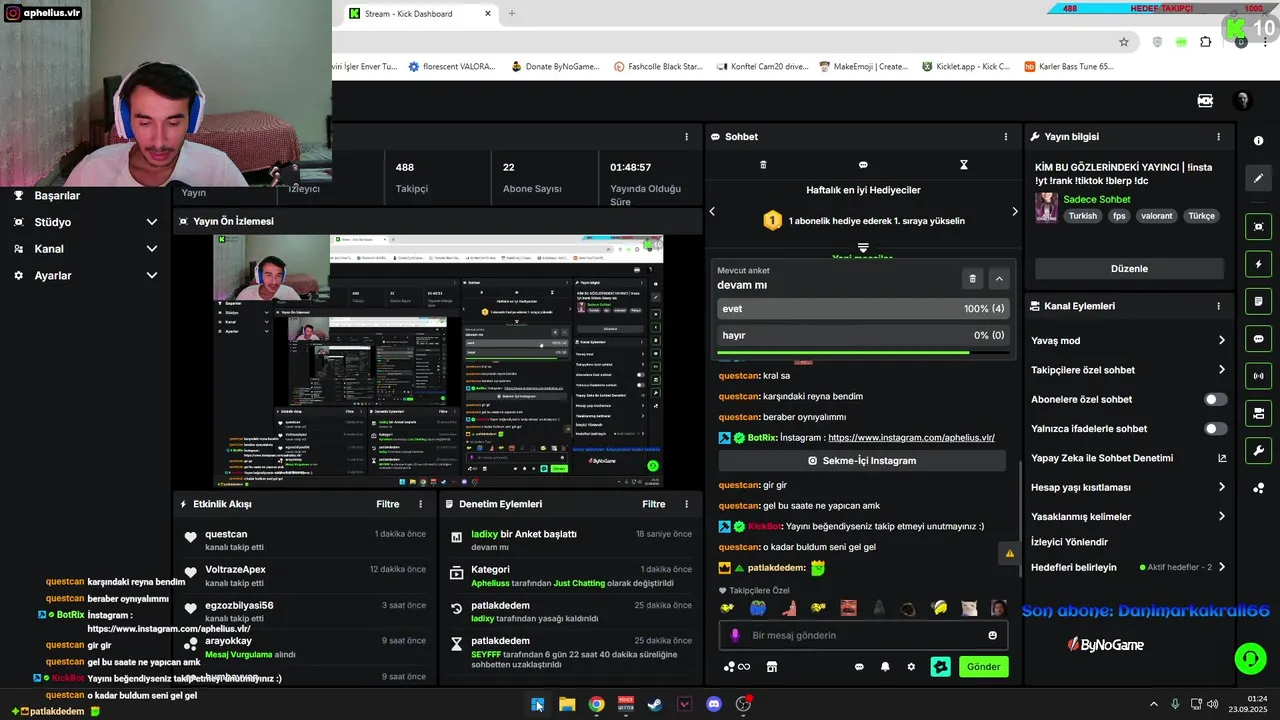This screenshot has height=720, width=1280.
Task: Toggle Yalnızca ifadelerle sohbet switch
Action: click(1215, 429)
